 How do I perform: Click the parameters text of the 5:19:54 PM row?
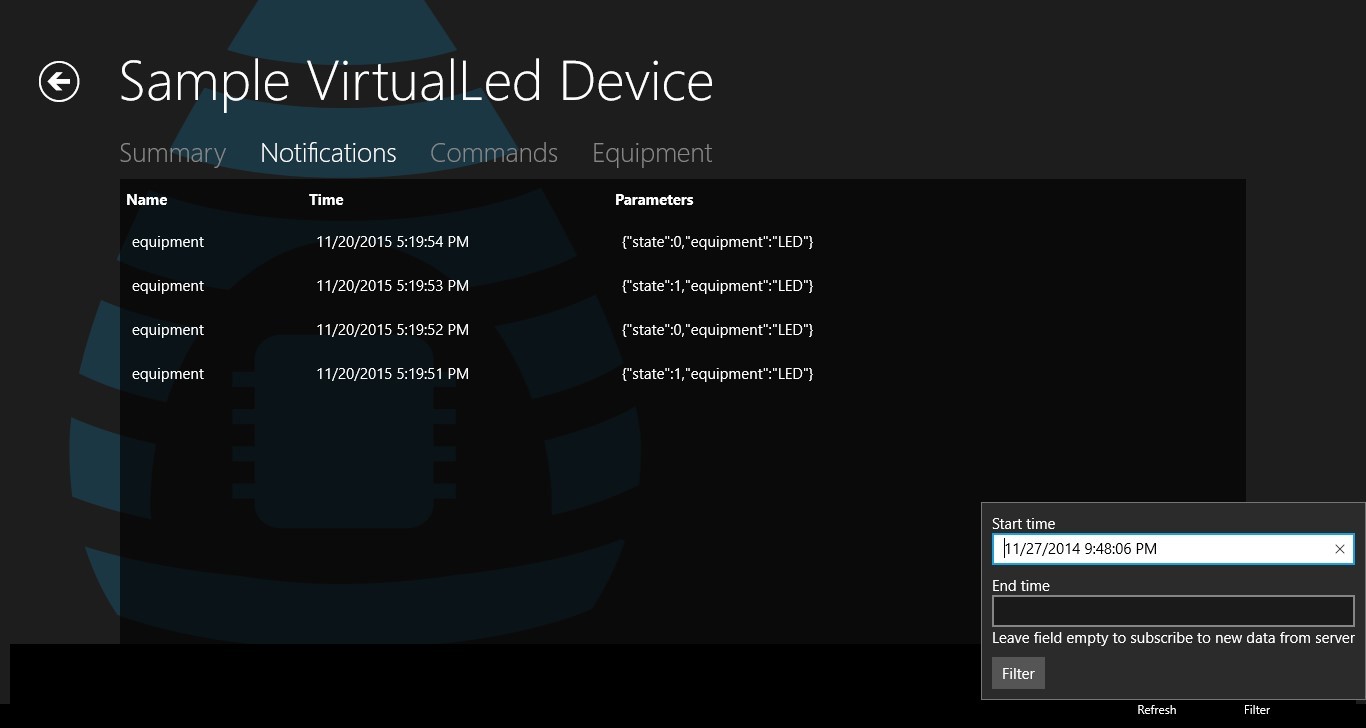[x=717, y=242]
